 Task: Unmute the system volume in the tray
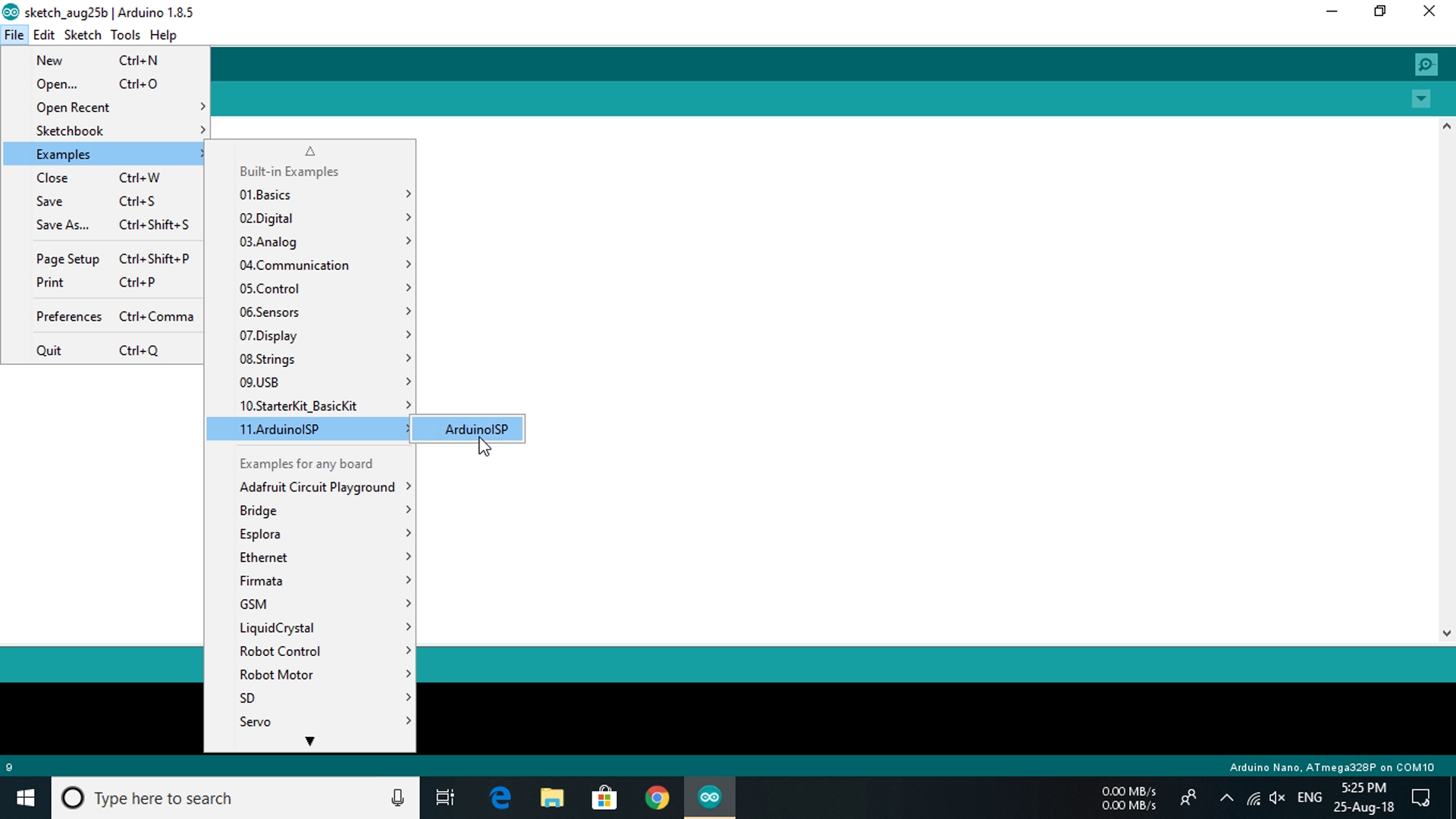[x=1278, y=797]
